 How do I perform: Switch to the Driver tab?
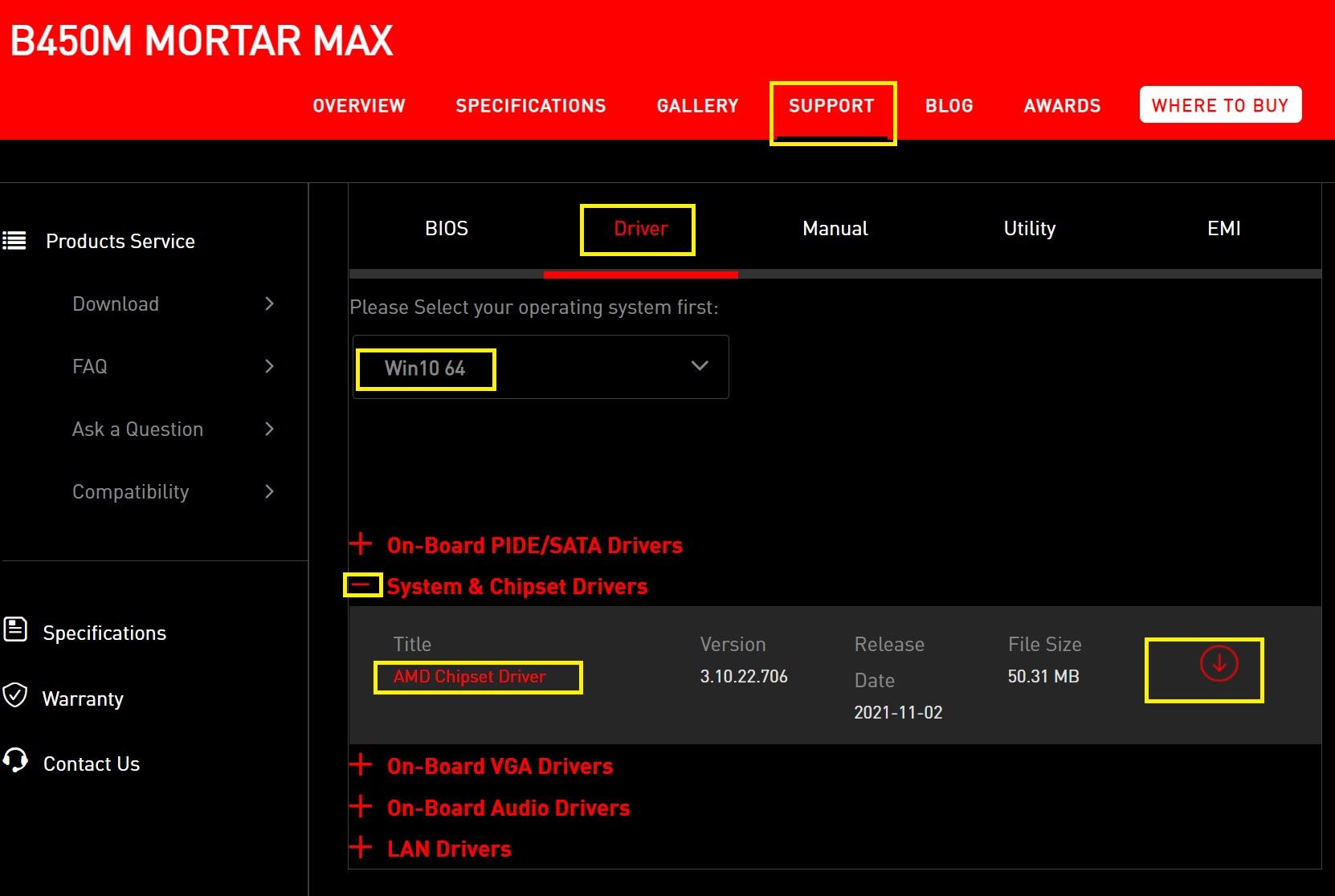coord(641,229)
